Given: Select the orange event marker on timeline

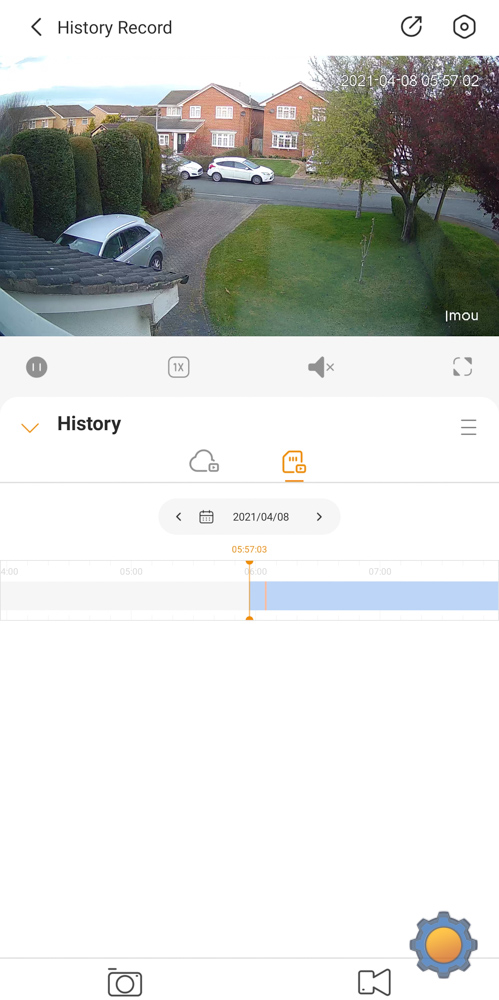Looking at the screenshot, I should point(265,596).
